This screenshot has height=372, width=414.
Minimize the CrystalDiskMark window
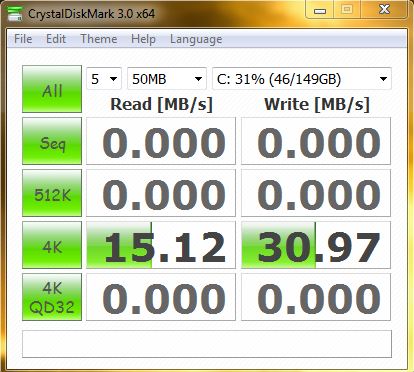(320, 10)
